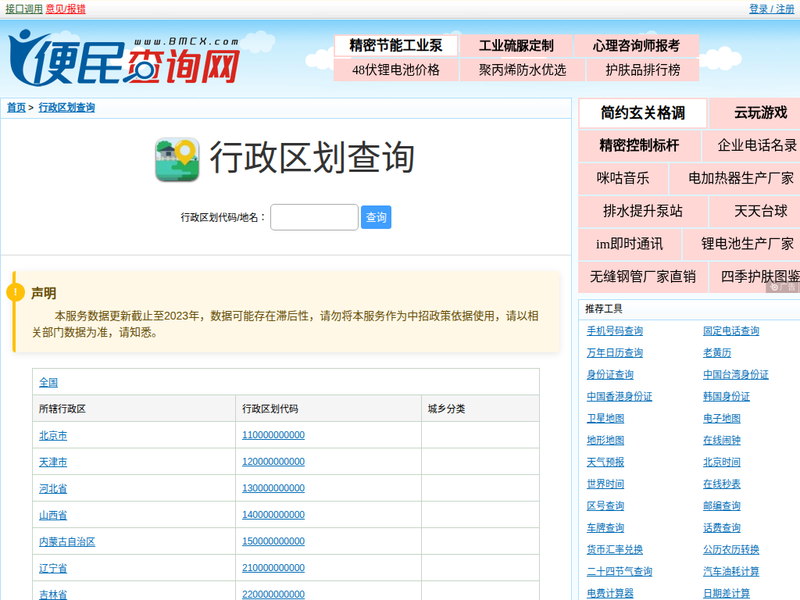Open the 意见/报错 link
The width and height of the screenshot is (800, 600).
pos(66,9)
